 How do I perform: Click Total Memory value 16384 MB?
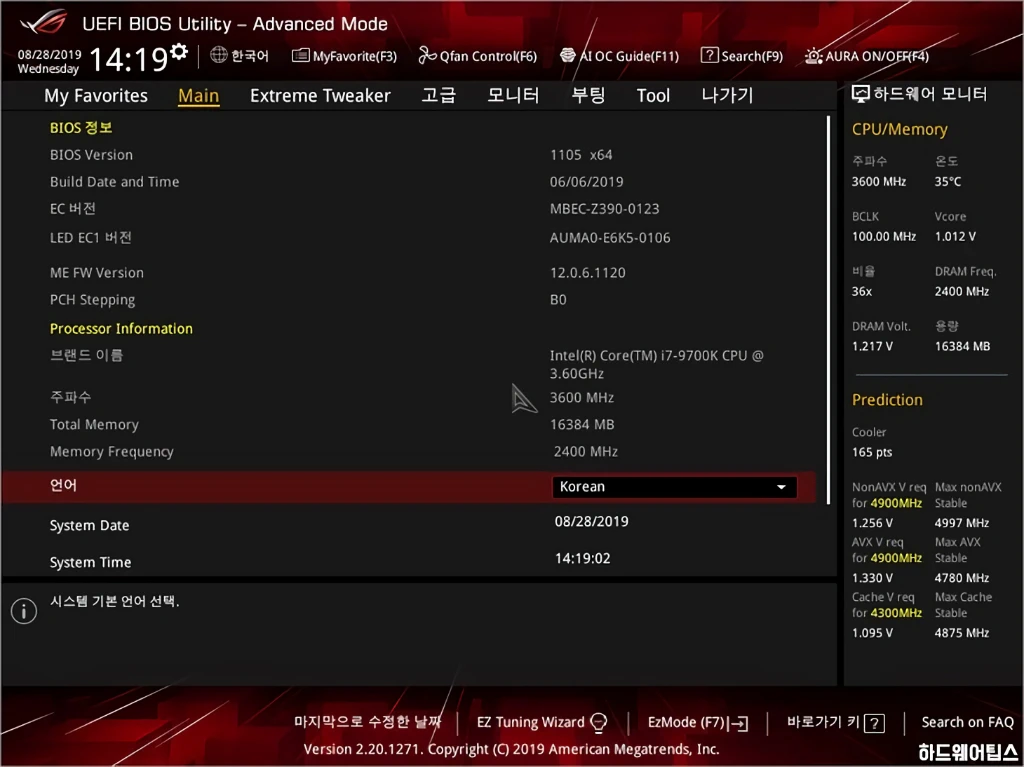tap(582, 425)
